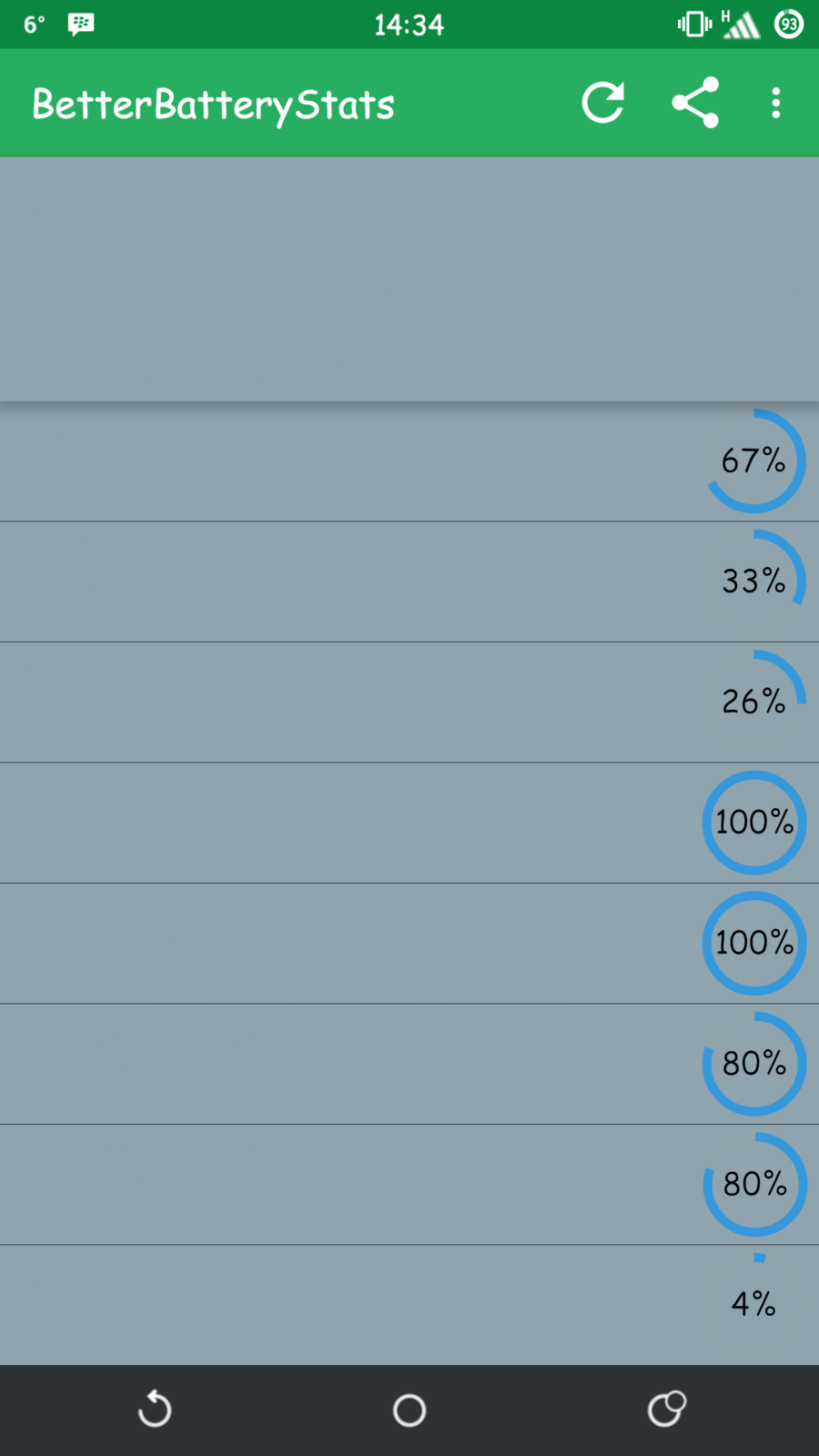Tap the empty summary panel below toolbar
The image size is (819, 1456).
pyautogui.click(x=409, y=278)
